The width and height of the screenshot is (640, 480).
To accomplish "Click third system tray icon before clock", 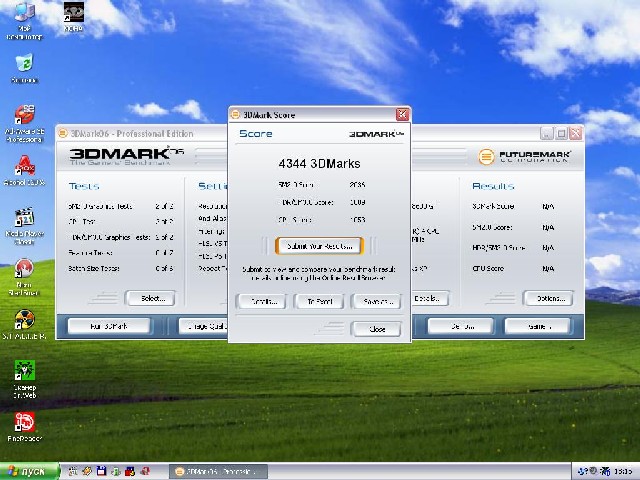I will [606, 471].
